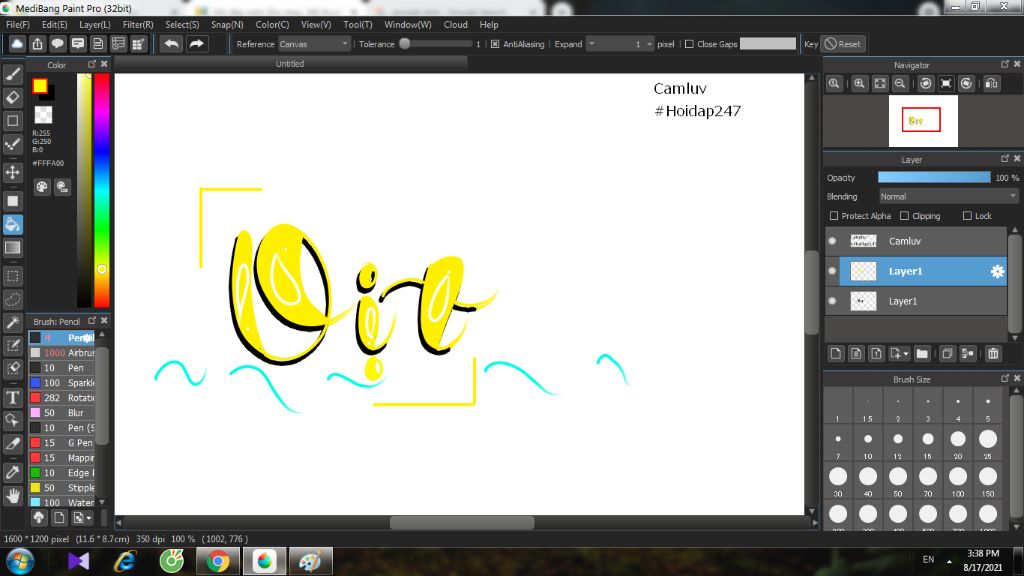Select the Eyedropper tool

(x=12, y=472)
